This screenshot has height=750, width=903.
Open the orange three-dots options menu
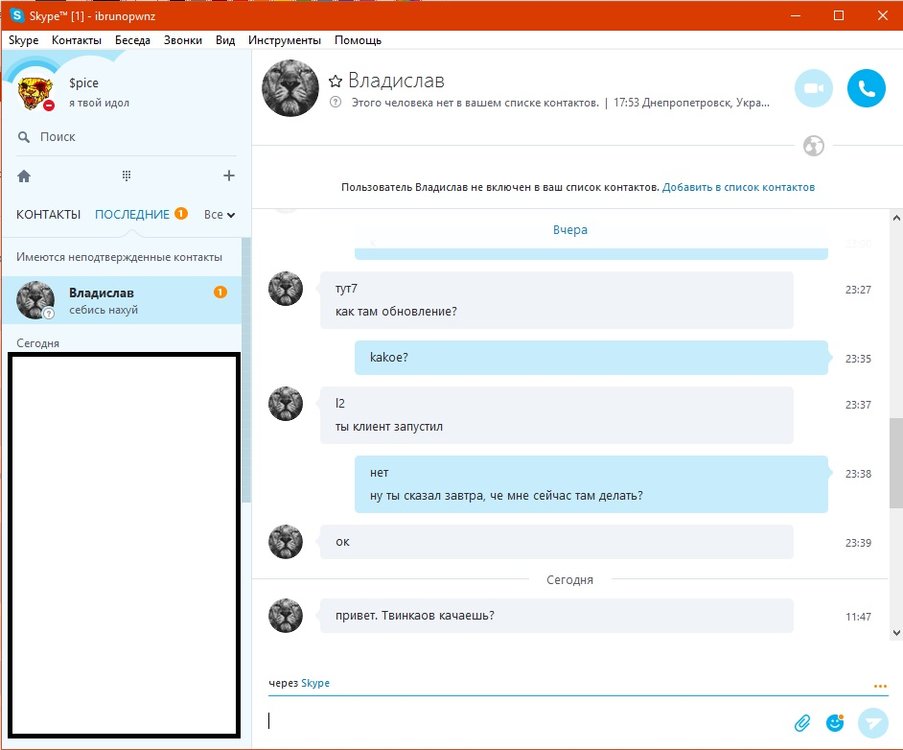click(880, 686)
